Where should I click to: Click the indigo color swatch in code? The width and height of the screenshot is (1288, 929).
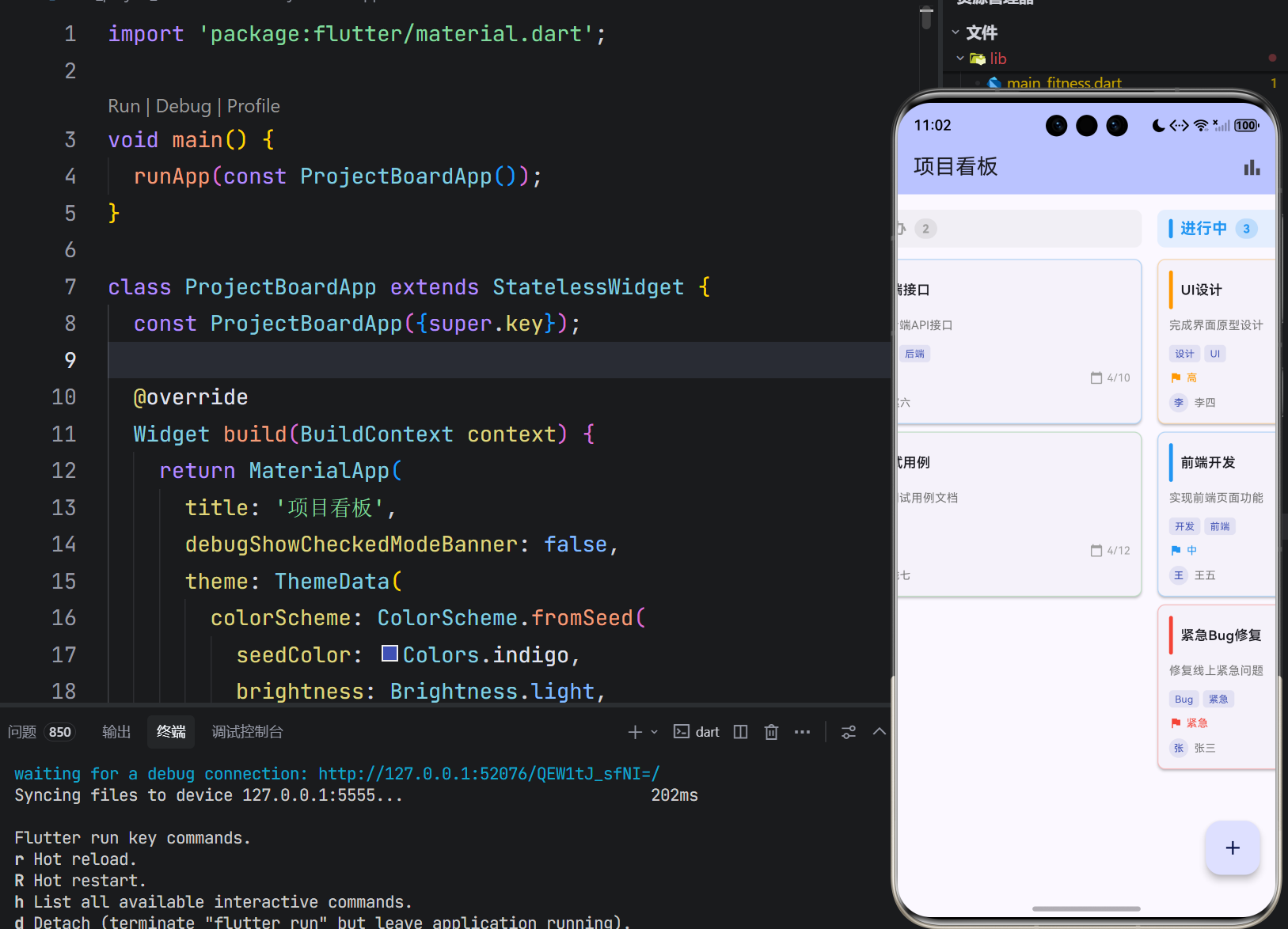point(389,654)
